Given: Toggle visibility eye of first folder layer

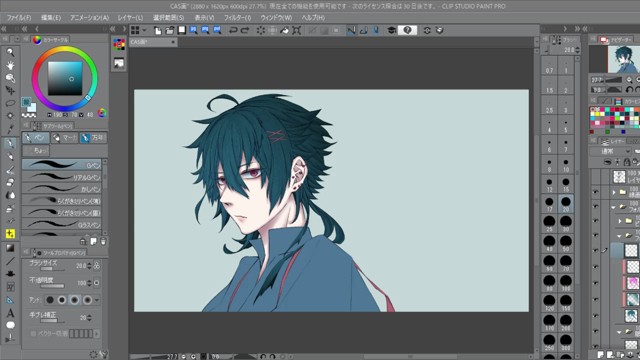Looking at the screenshot, I should pyautogui.click(x=596, y=191).
